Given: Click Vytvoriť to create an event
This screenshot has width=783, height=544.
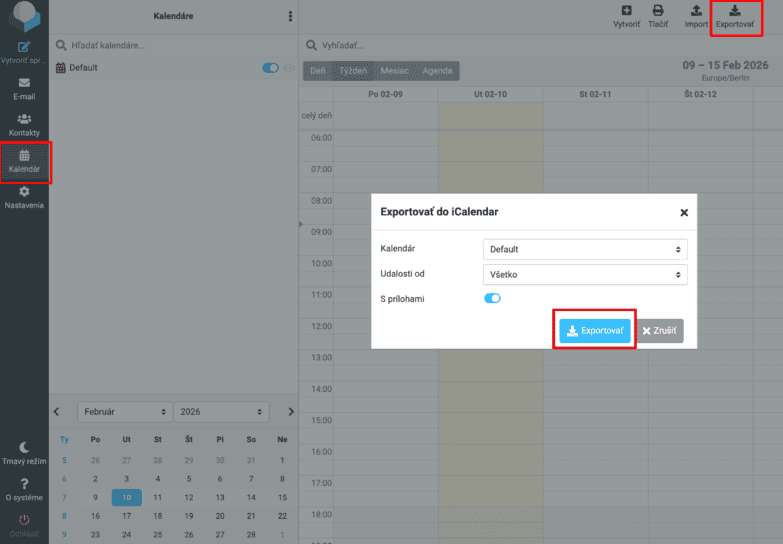Looking at the screenshot, I should click(626, 16).
